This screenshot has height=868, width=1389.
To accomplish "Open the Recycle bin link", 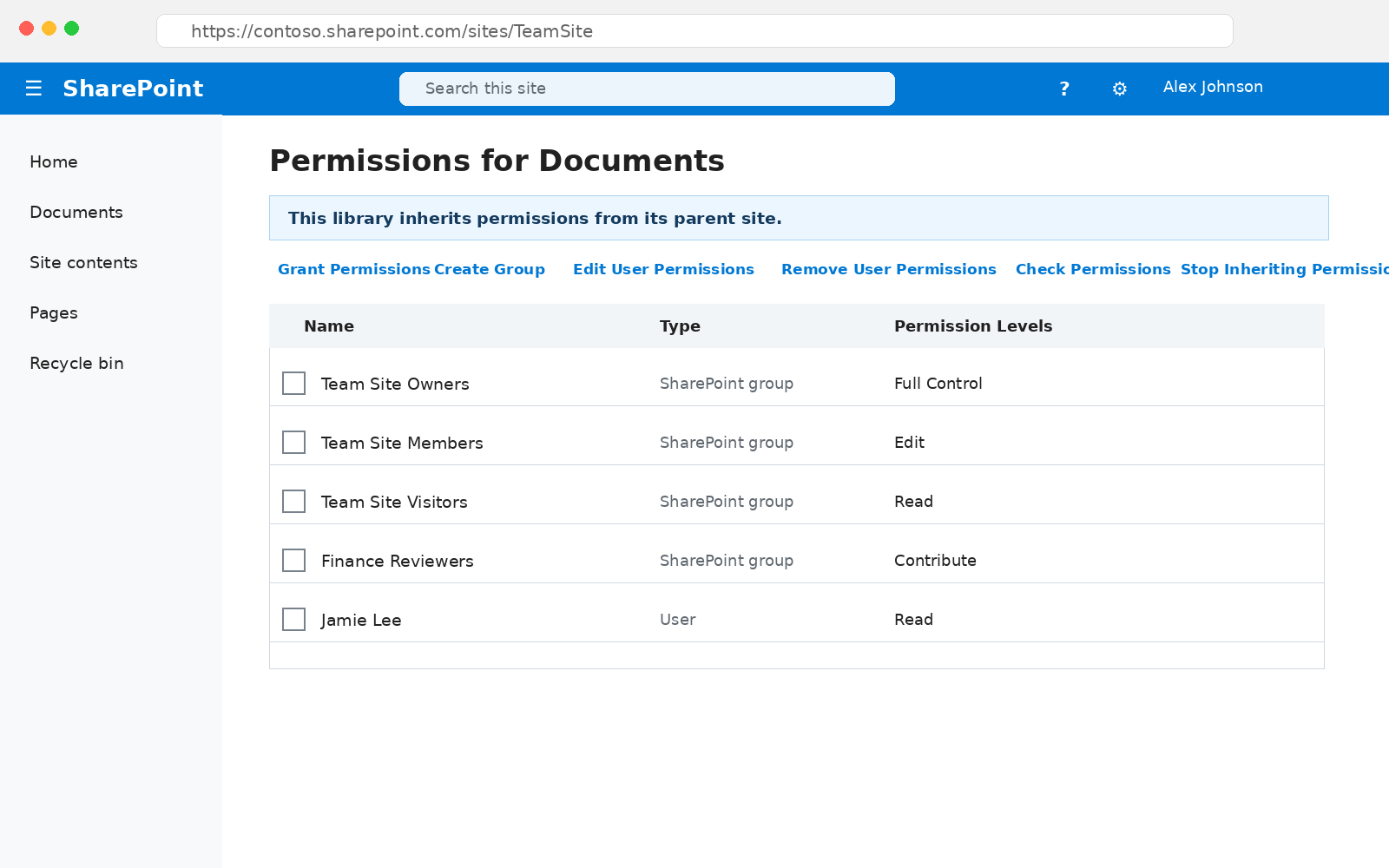I will (x=76, y=364).
